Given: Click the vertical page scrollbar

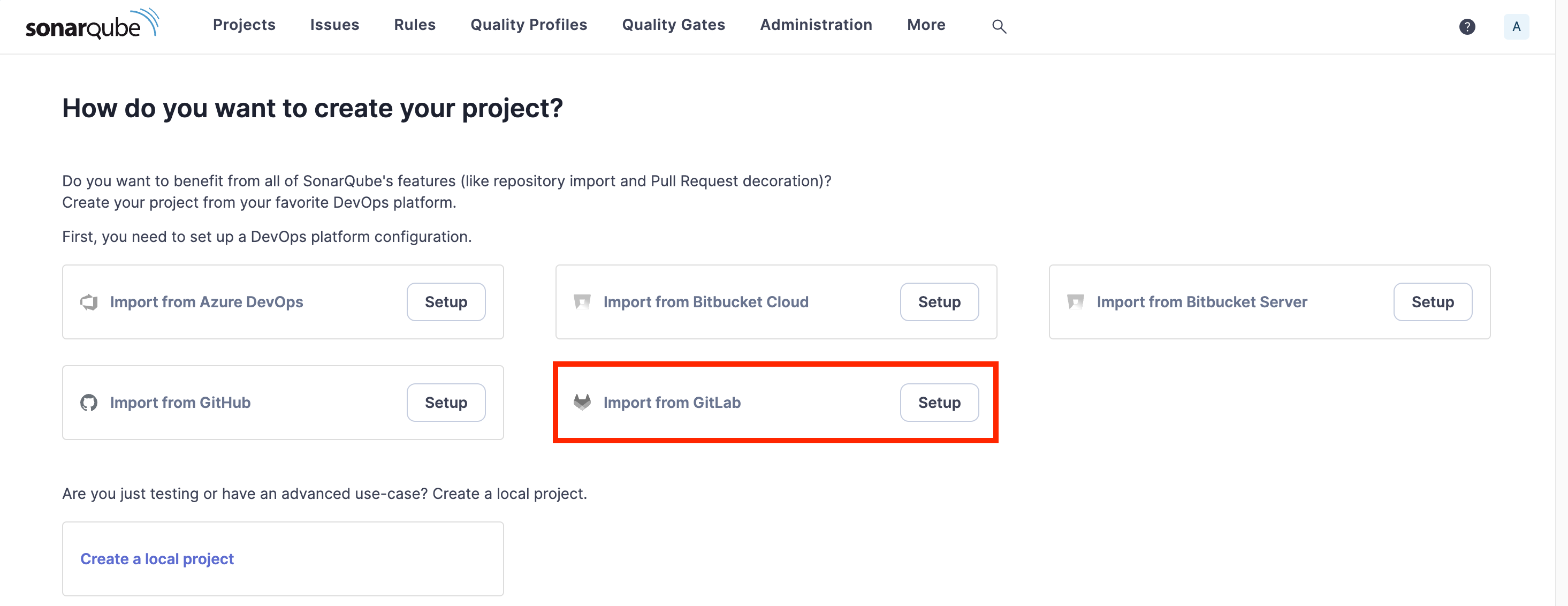Looking at the screenshot, I should click(1561, 302).
